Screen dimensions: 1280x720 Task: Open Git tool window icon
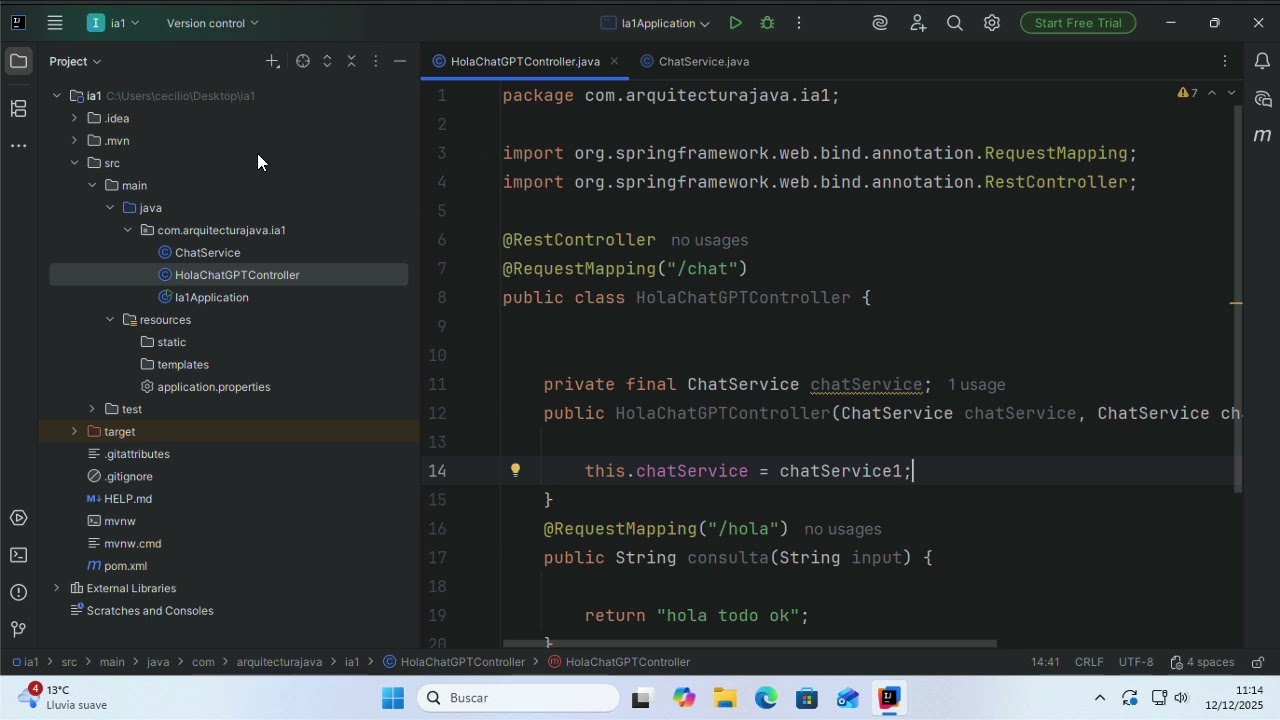18,629
